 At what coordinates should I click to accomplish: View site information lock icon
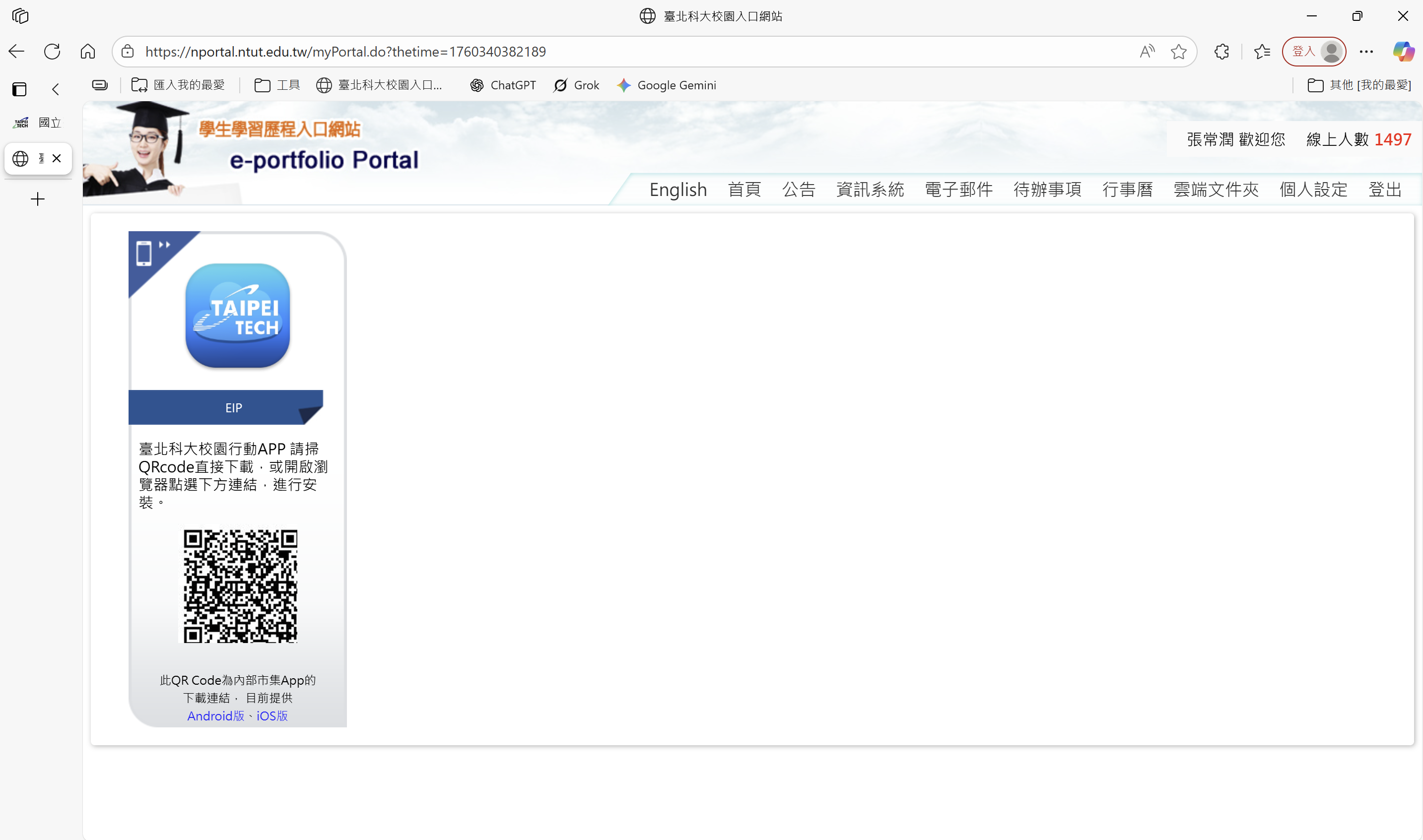point(128,52)
